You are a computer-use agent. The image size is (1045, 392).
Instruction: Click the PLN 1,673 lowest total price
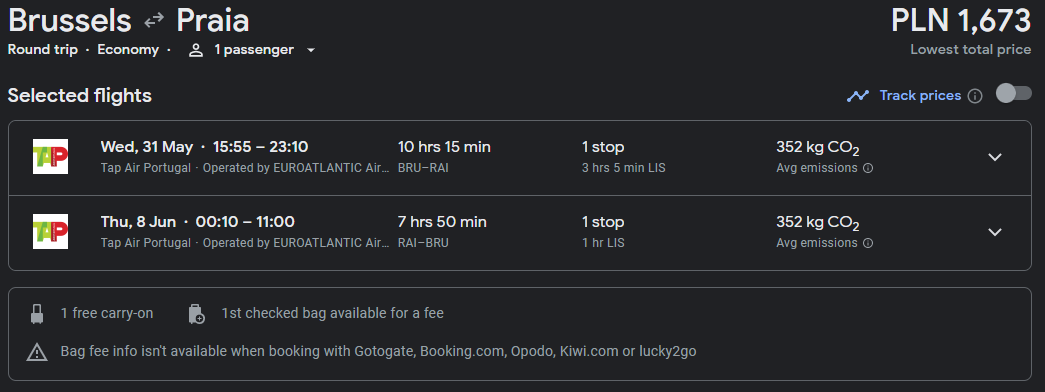click(961, 21)
